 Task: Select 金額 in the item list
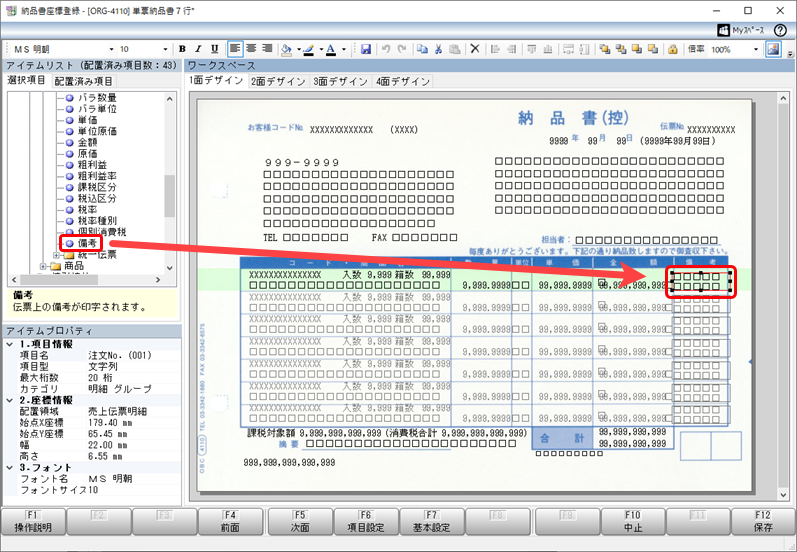point(87,142)
